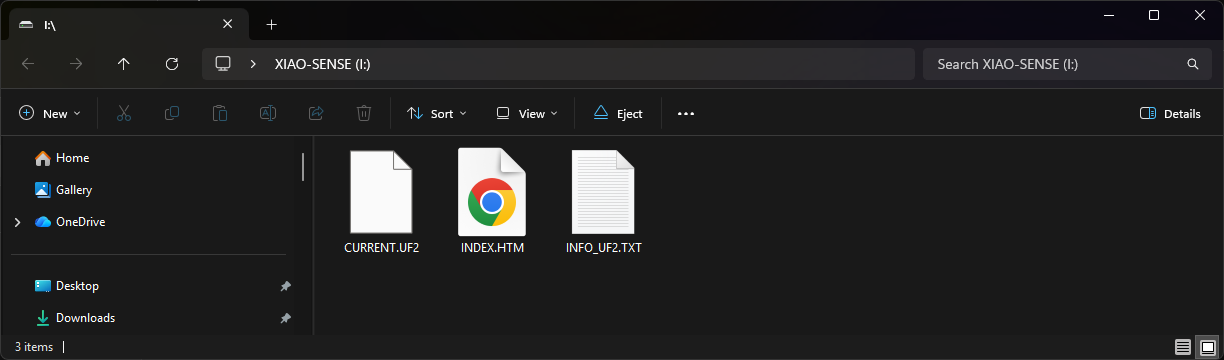Screen dimensions: 1224x360
Task: Expand the path chevron before XIAO-SENSE
Action: 254,64
